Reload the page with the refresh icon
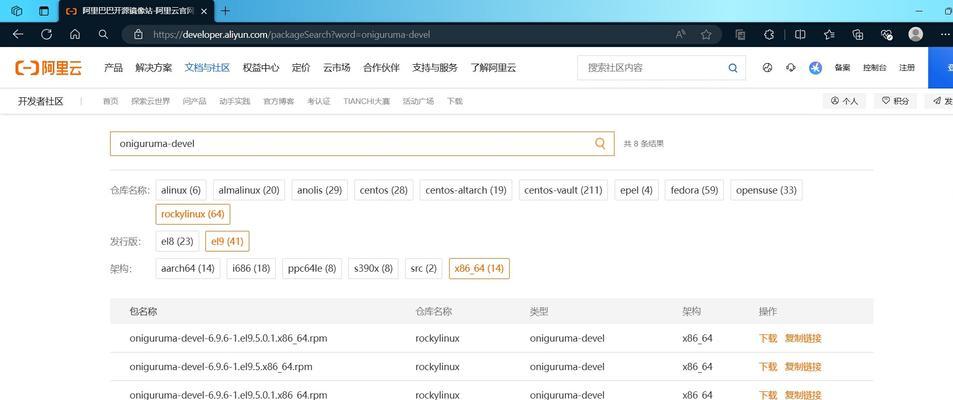Image resolution: width=953 pixels, height=400 pixels. [46, 35]
